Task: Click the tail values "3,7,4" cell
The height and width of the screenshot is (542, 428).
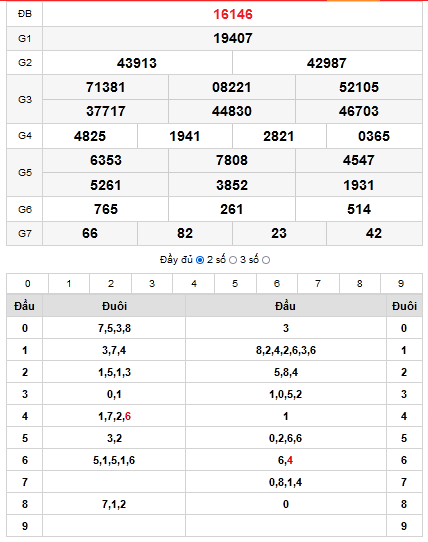Action: coord(114,350)
